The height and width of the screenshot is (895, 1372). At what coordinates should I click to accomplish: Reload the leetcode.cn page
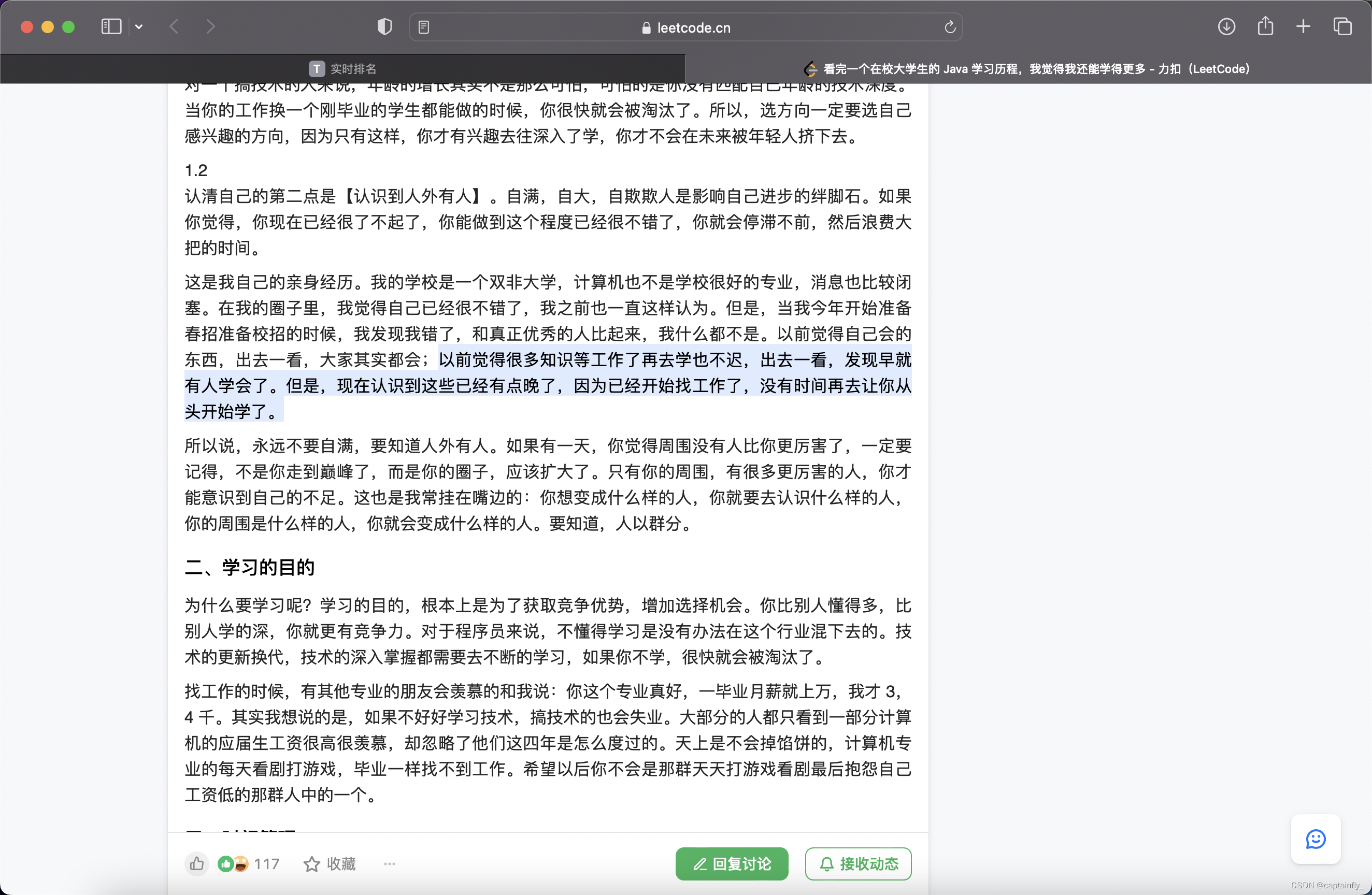tap(950, 27)
